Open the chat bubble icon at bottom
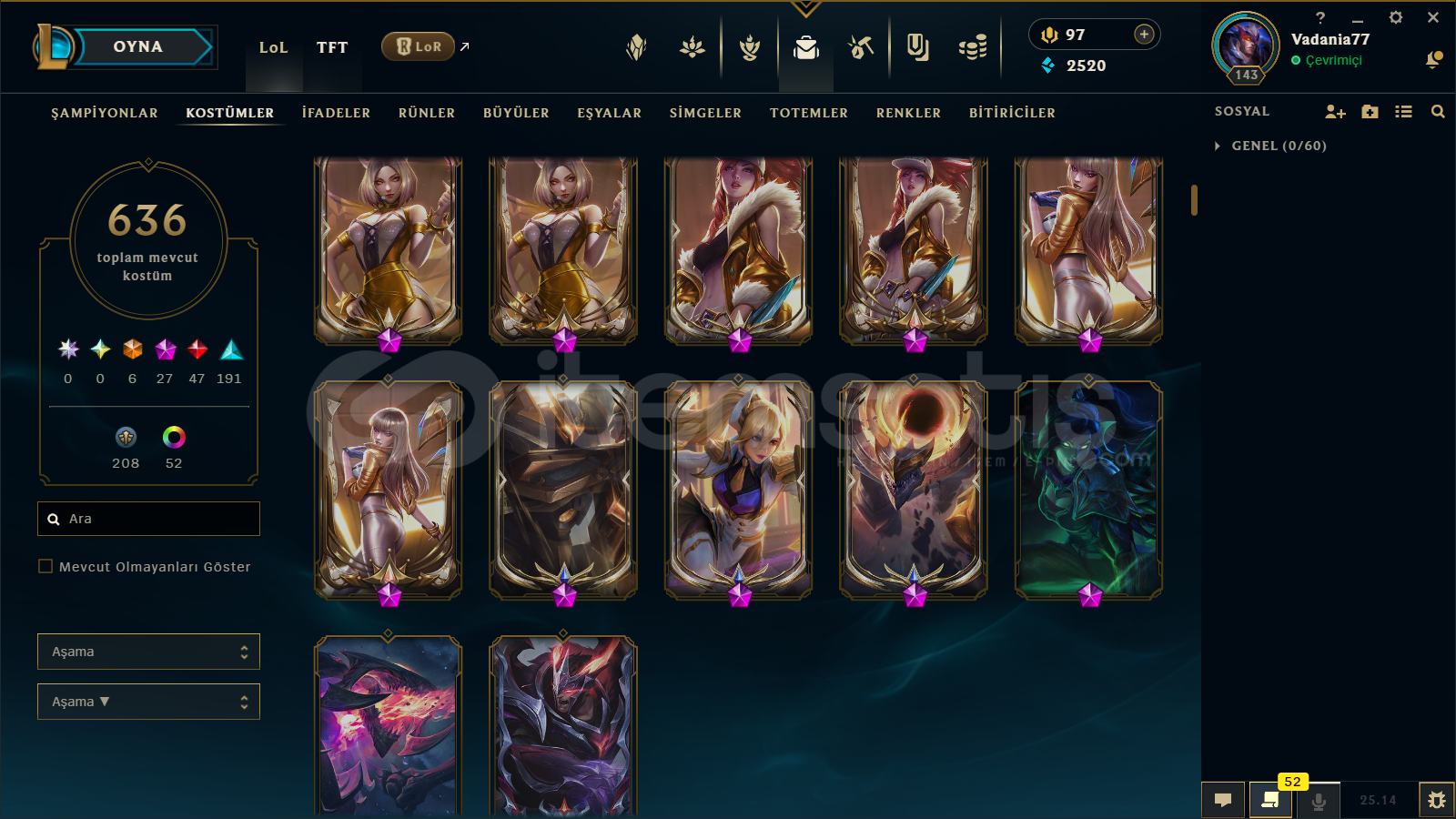 1223,800
